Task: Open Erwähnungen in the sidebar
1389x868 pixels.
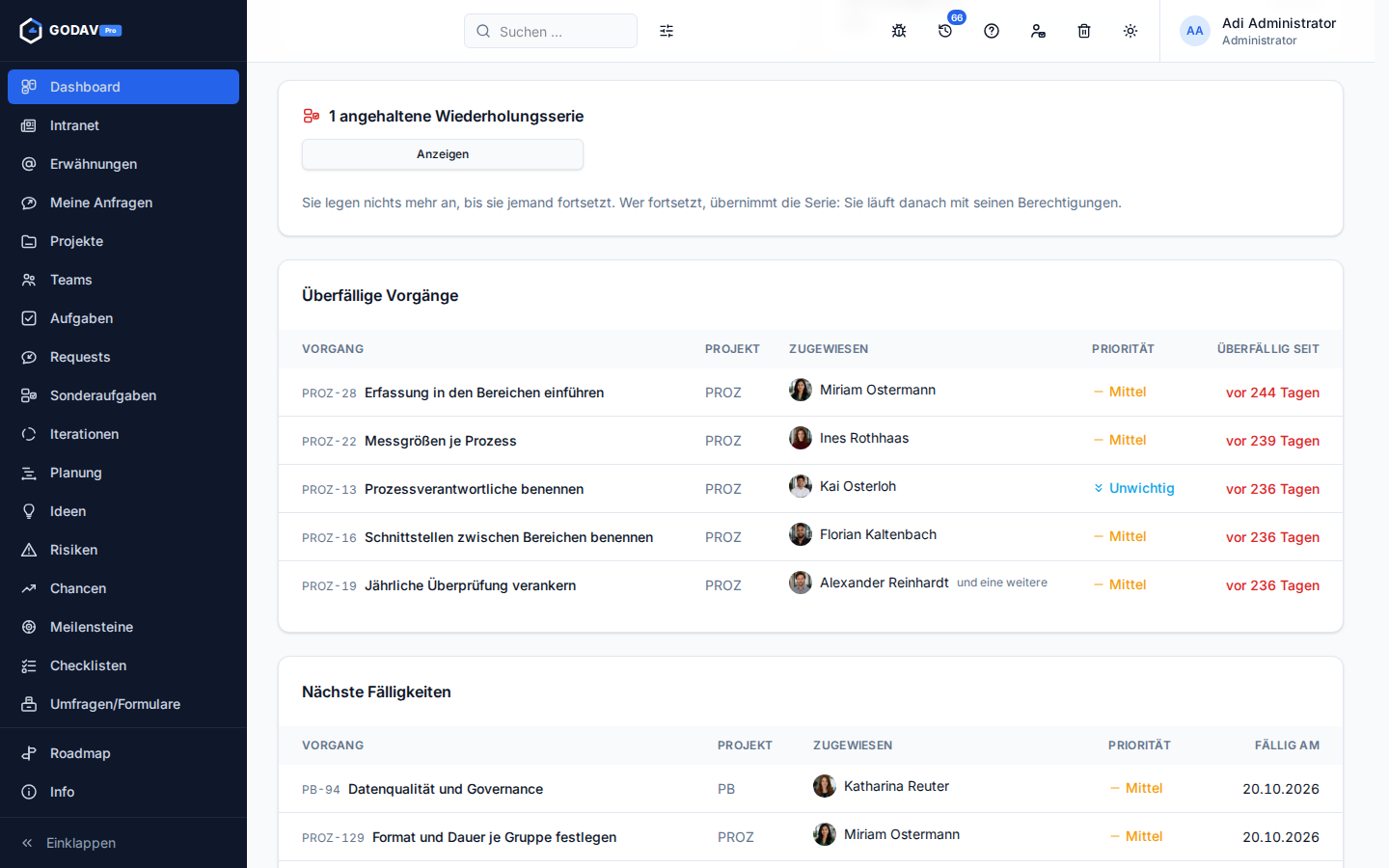Action: point(123,164)
